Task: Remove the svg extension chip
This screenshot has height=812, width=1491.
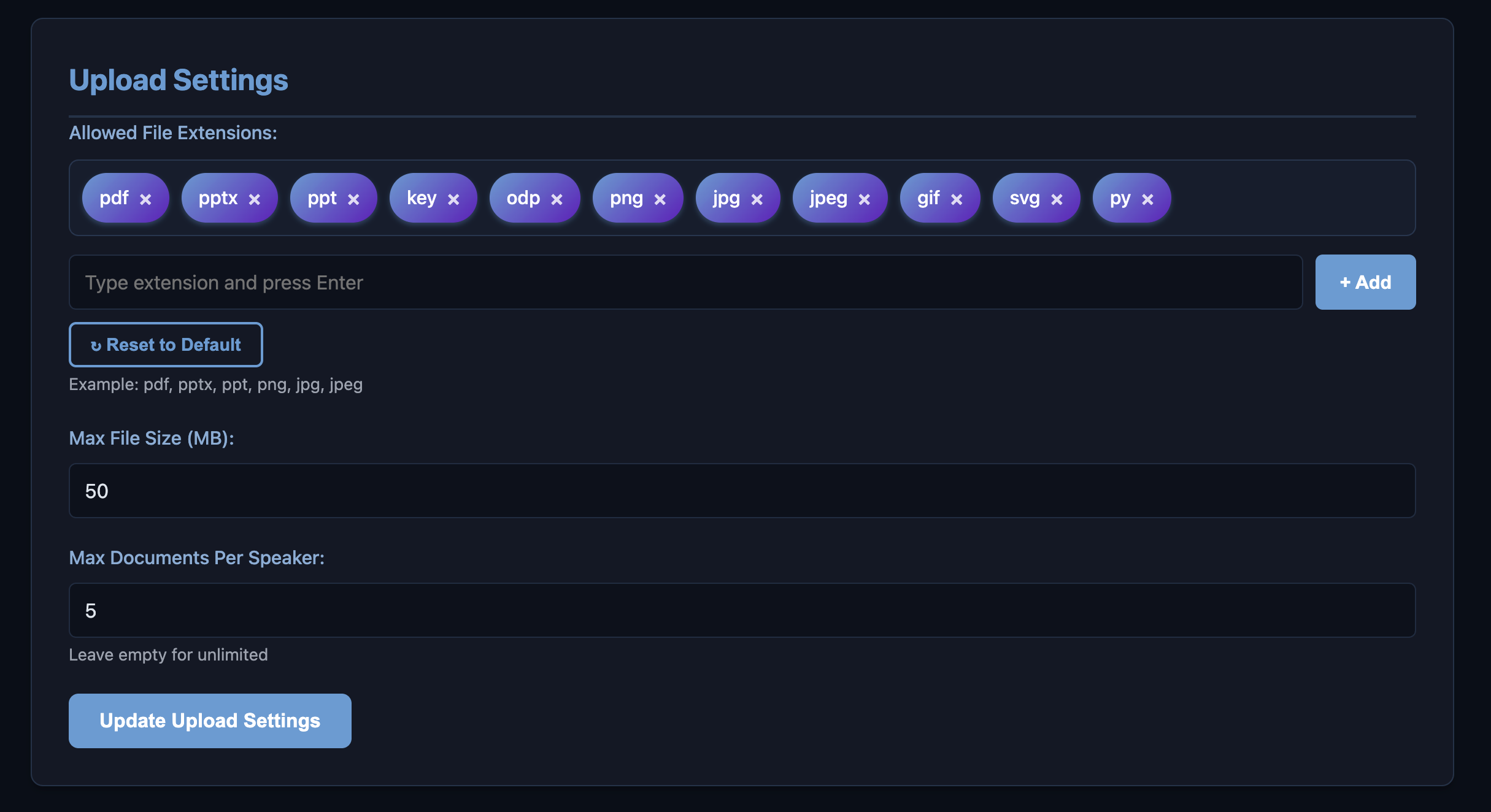Action: pos(1057,198)
